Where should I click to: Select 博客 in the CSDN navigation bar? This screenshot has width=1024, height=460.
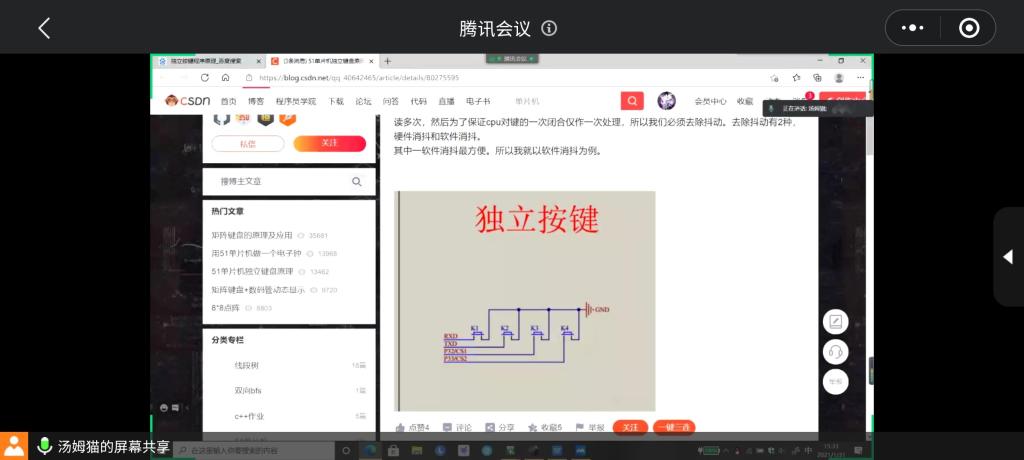pyautogui.click(x=256, y=101)
